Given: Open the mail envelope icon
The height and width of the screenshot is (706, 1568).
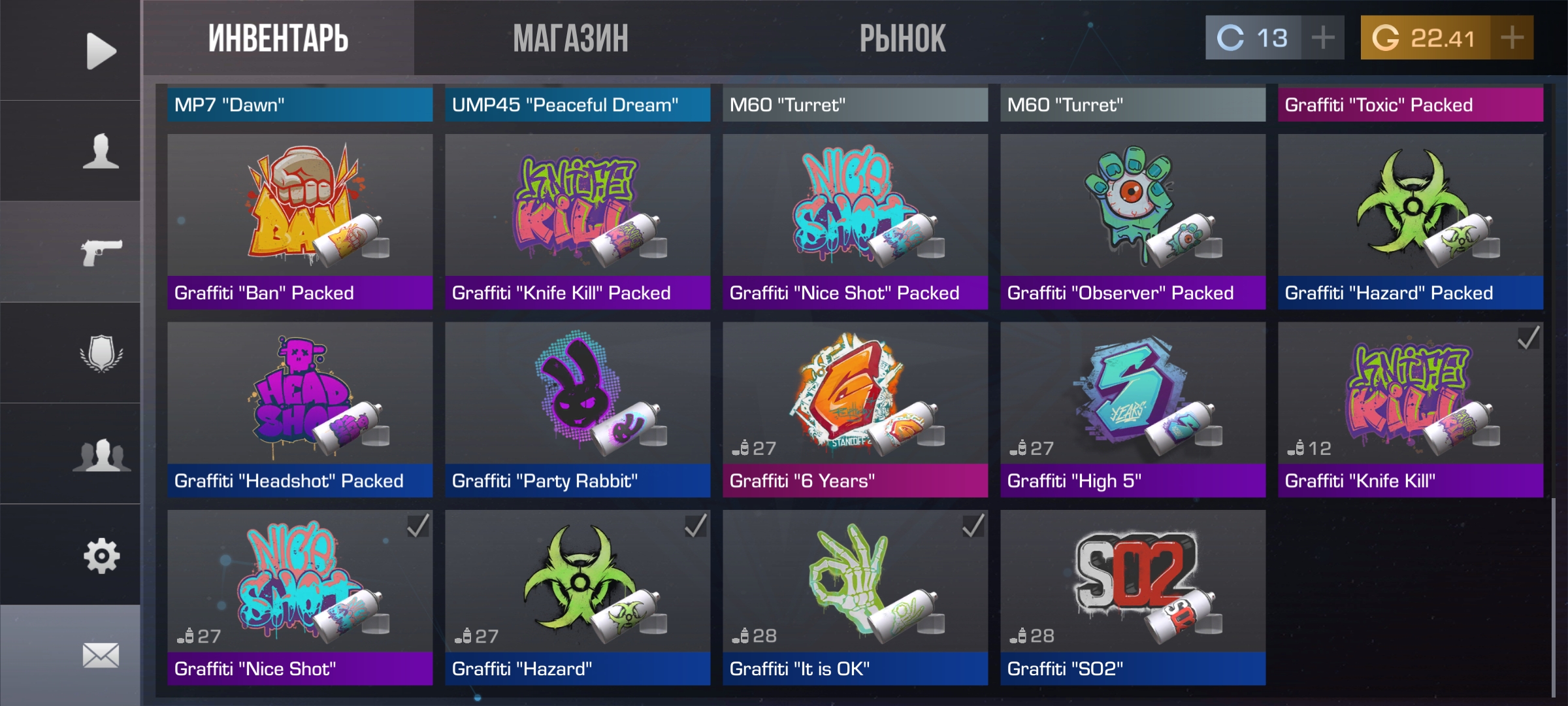Looking at the screenshot, I should [101, 655].
